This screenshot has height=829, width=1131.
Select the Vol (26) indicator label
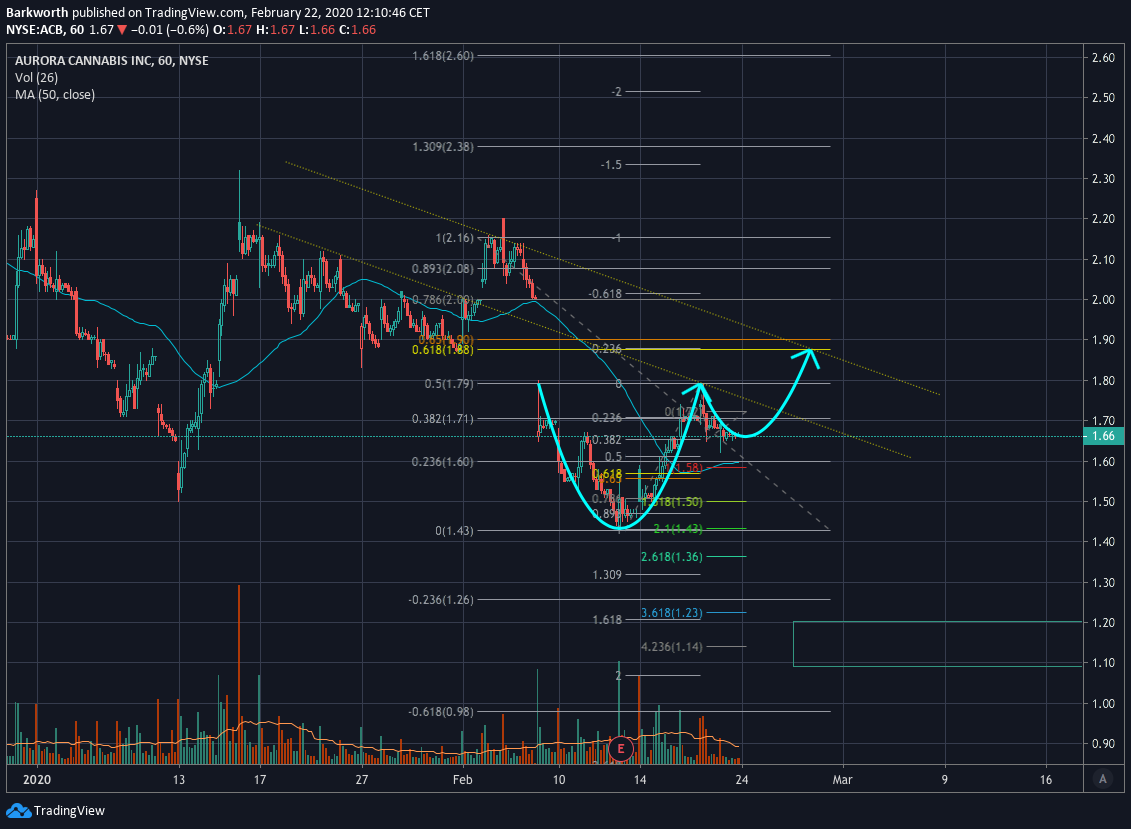(x=36, y=77)
